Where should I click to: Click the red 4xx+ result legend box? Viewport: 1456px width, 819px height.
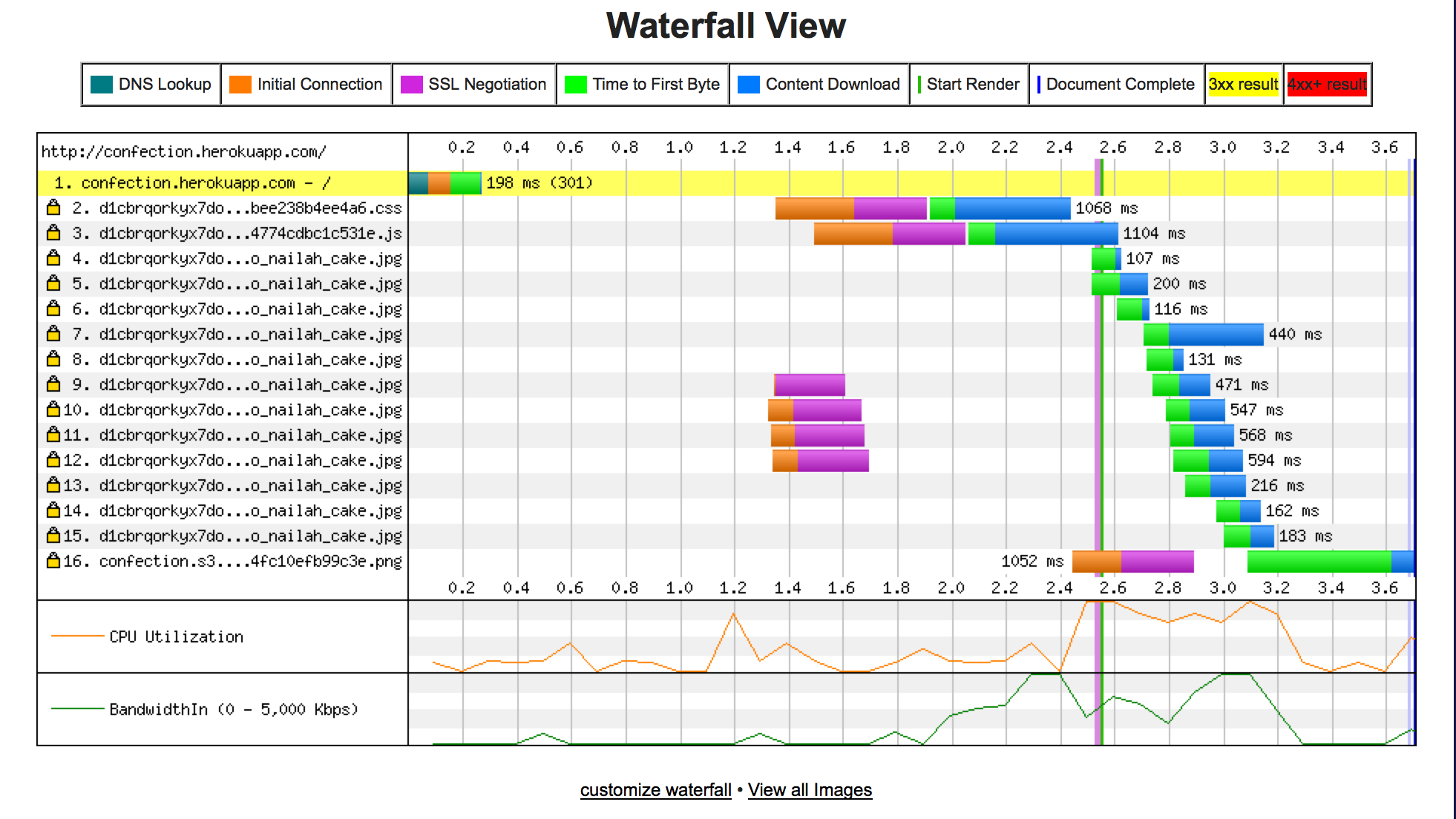pos(1327,84)
